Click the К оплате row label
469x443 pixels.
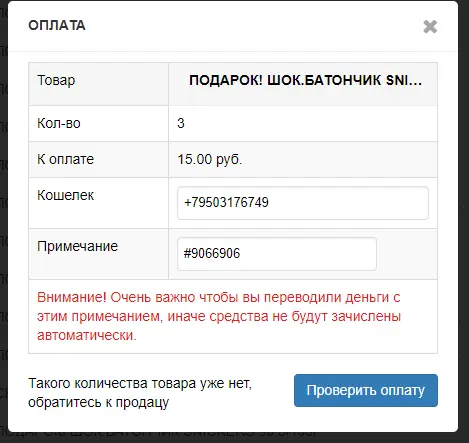pyautogui.click(x=65, y=159)
